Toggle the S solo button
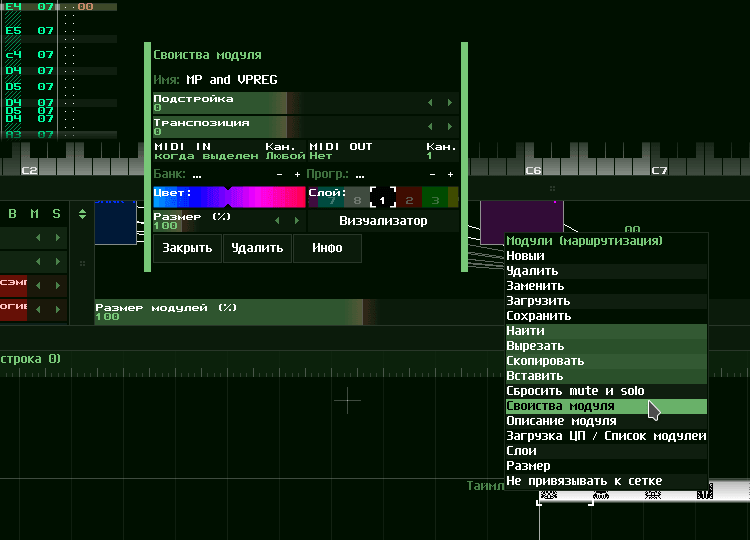The height and width of the screenshot is (540, 750). pyautogui.click(x=56, y=214)
